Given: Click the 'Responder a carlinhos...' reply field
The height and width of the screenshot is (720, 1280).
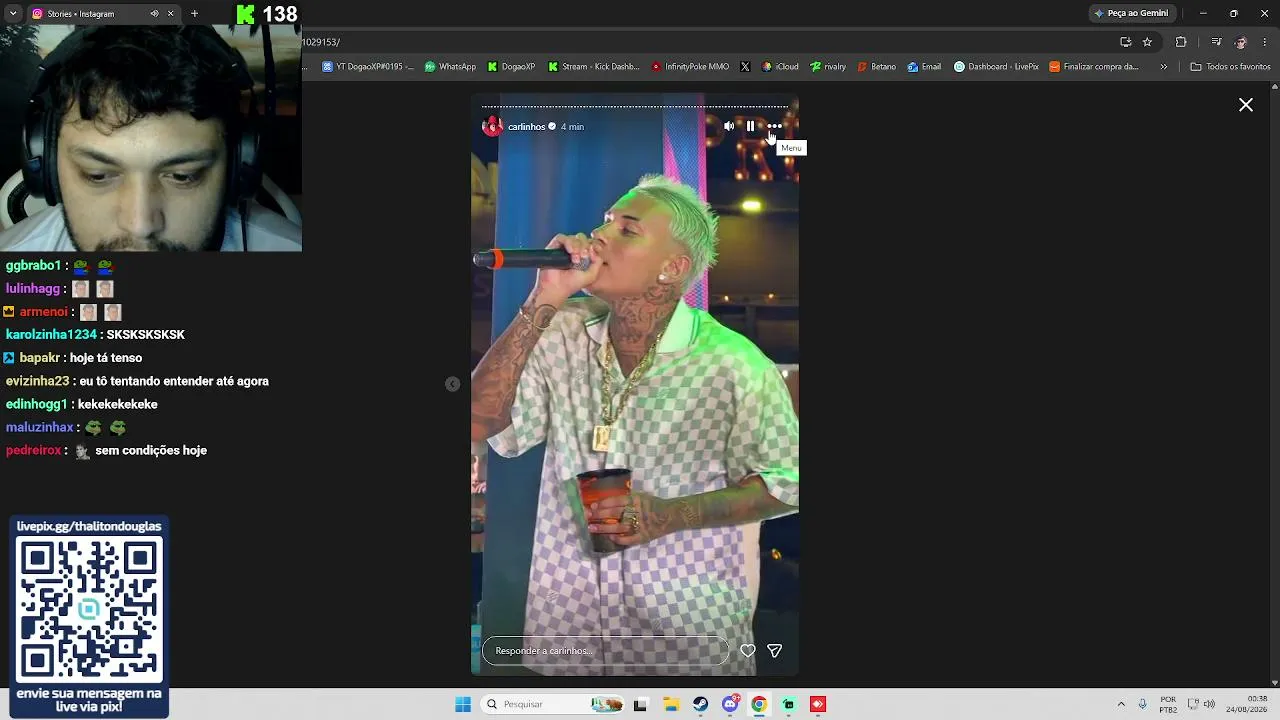Looking at the screenshot, I should pos(606,651).
